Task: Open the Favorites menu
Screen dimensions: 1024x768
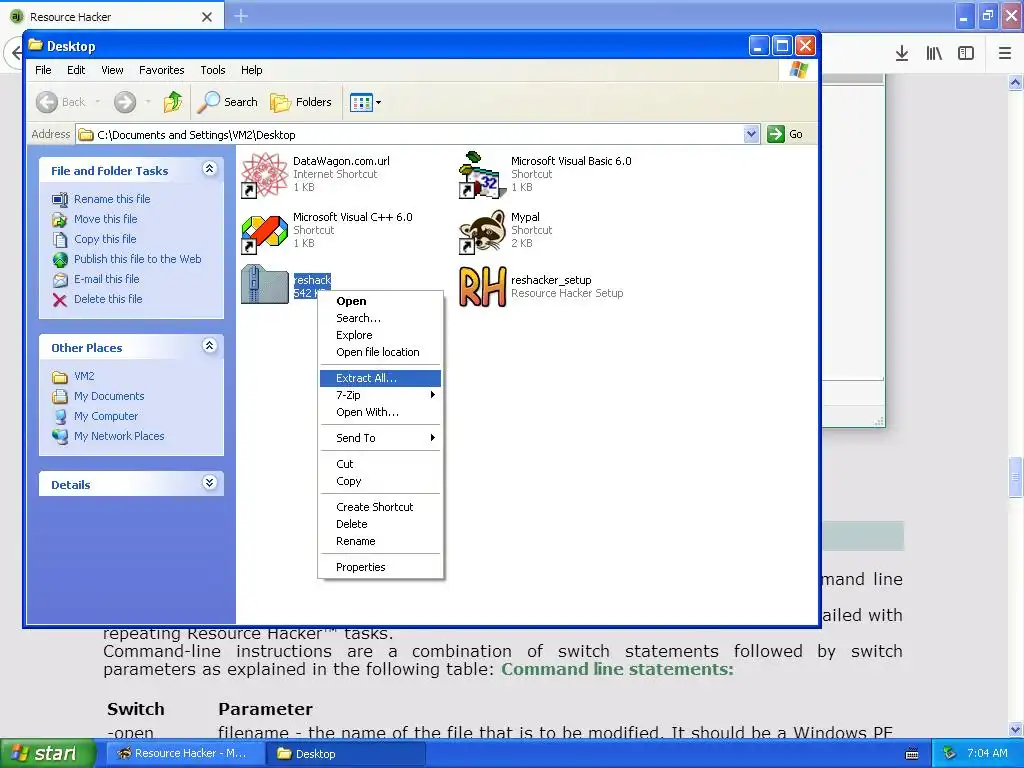Action: (161, 70)
